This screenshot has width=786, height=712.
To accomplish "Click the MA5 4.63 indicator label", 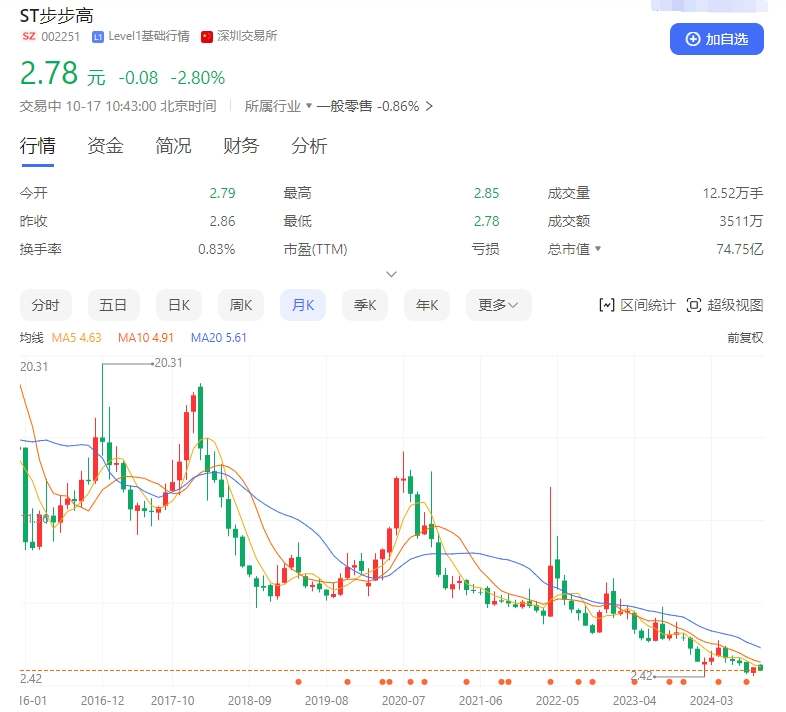I will point(76,337).
